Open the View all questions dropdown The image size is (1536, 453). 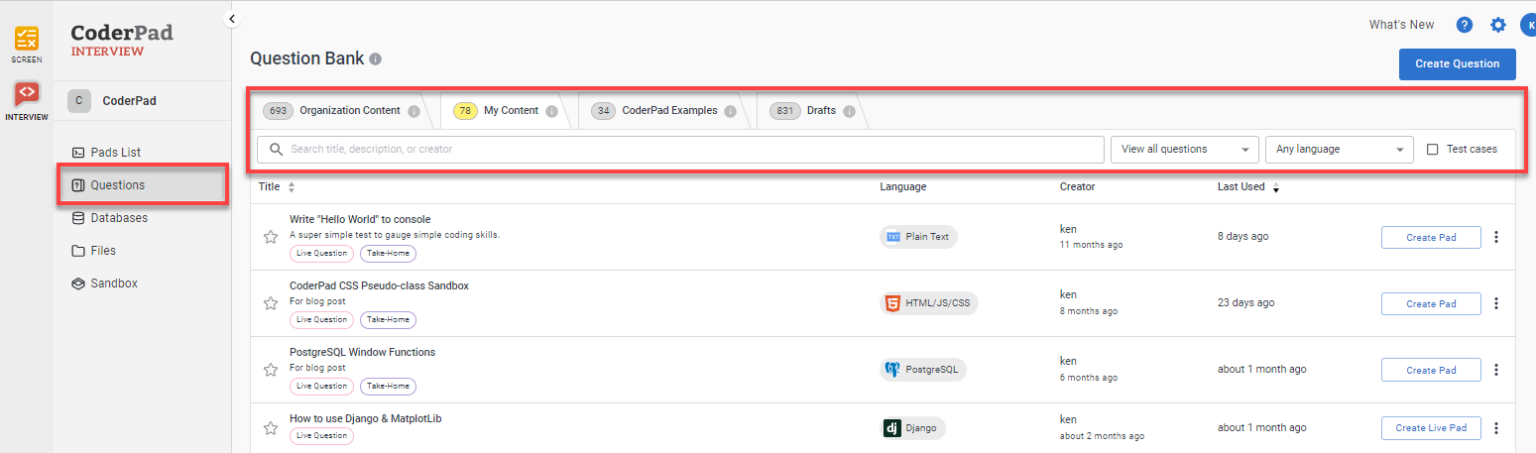click(1184, 149)
